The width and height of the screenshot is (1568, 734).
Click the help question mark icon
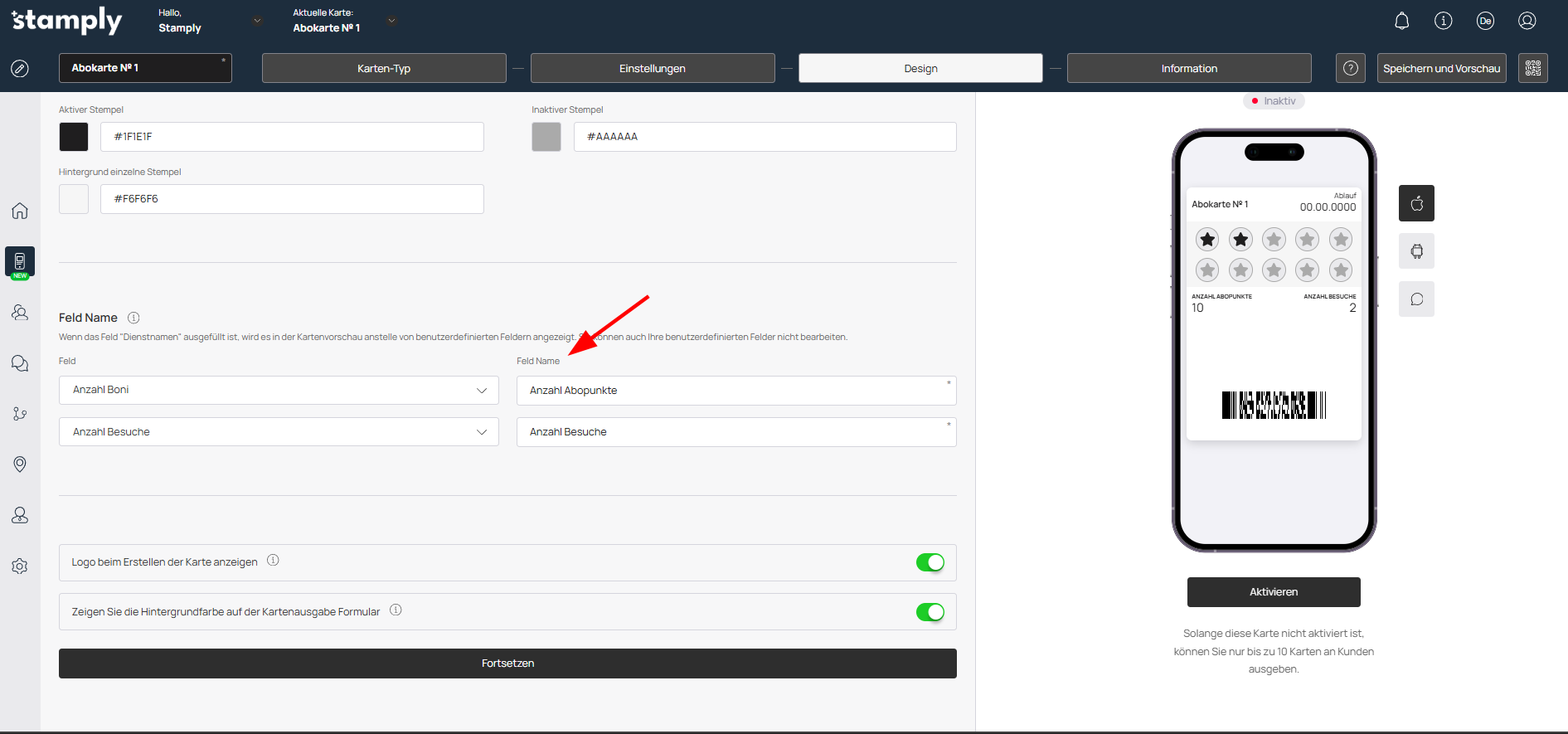(1350, 68)
